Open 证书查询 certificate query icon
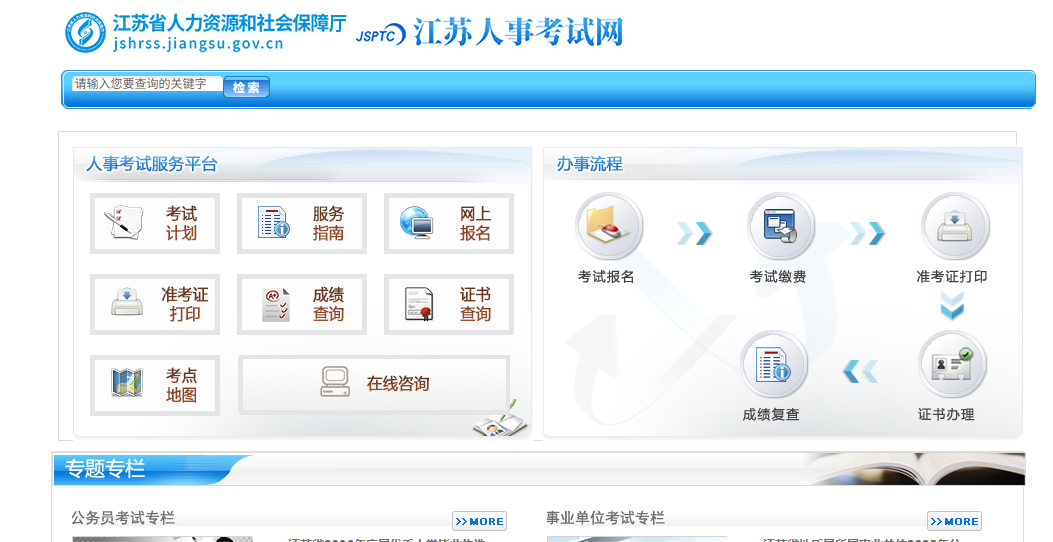Screen dimensions: 1053x542 420,304
